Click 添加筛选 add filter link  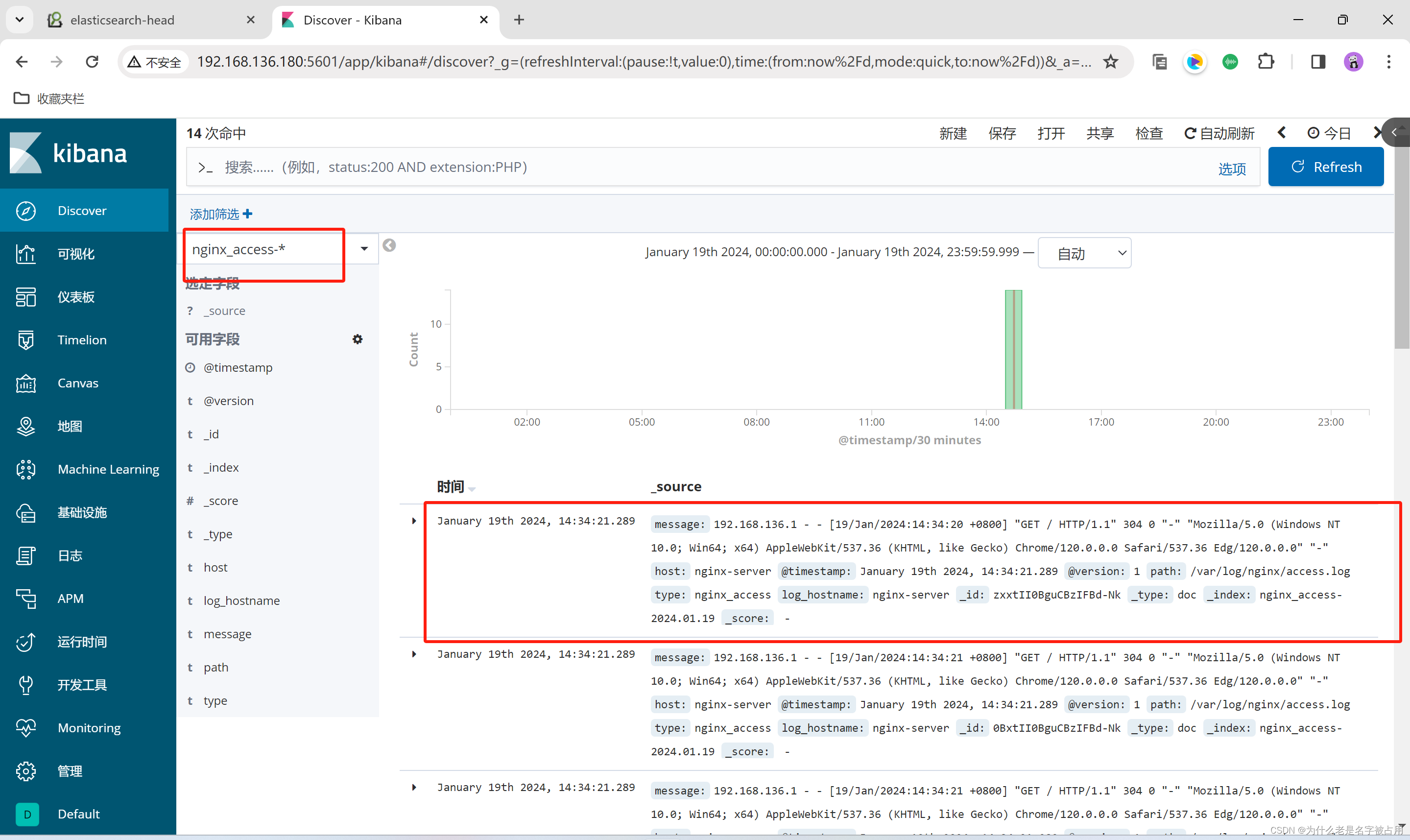click(x=221, y=214)
